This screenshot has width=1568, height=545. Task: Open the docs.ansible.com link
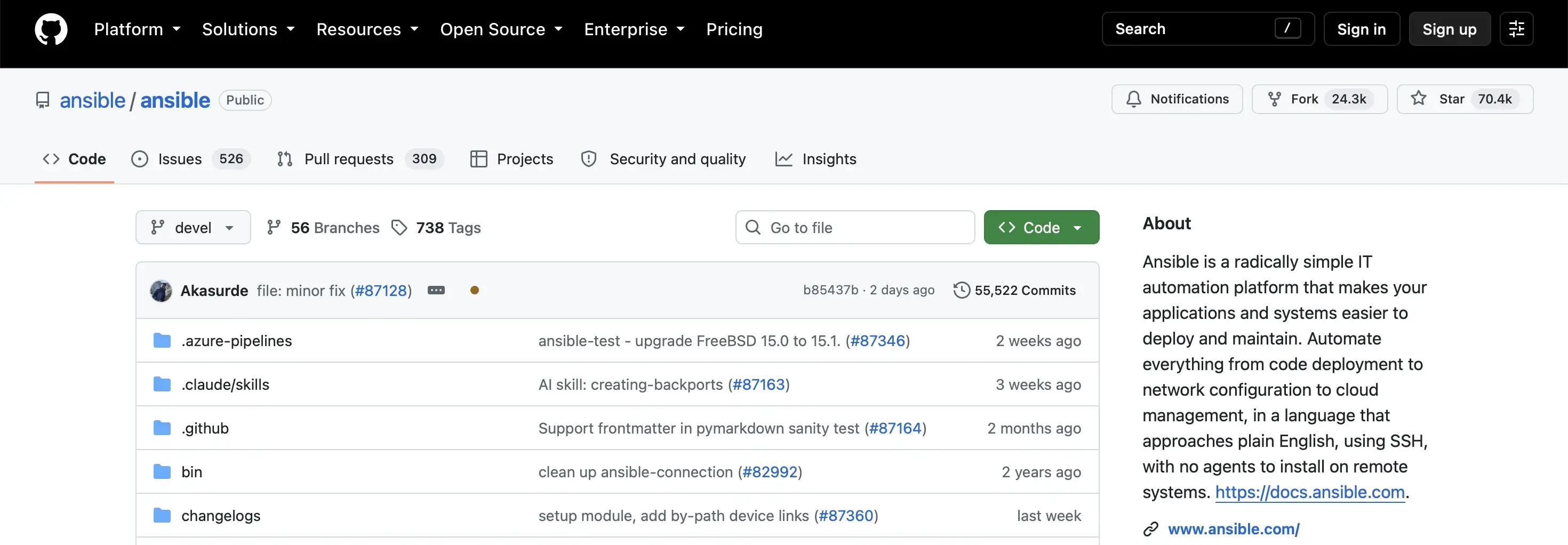[x=1309, y=492]
